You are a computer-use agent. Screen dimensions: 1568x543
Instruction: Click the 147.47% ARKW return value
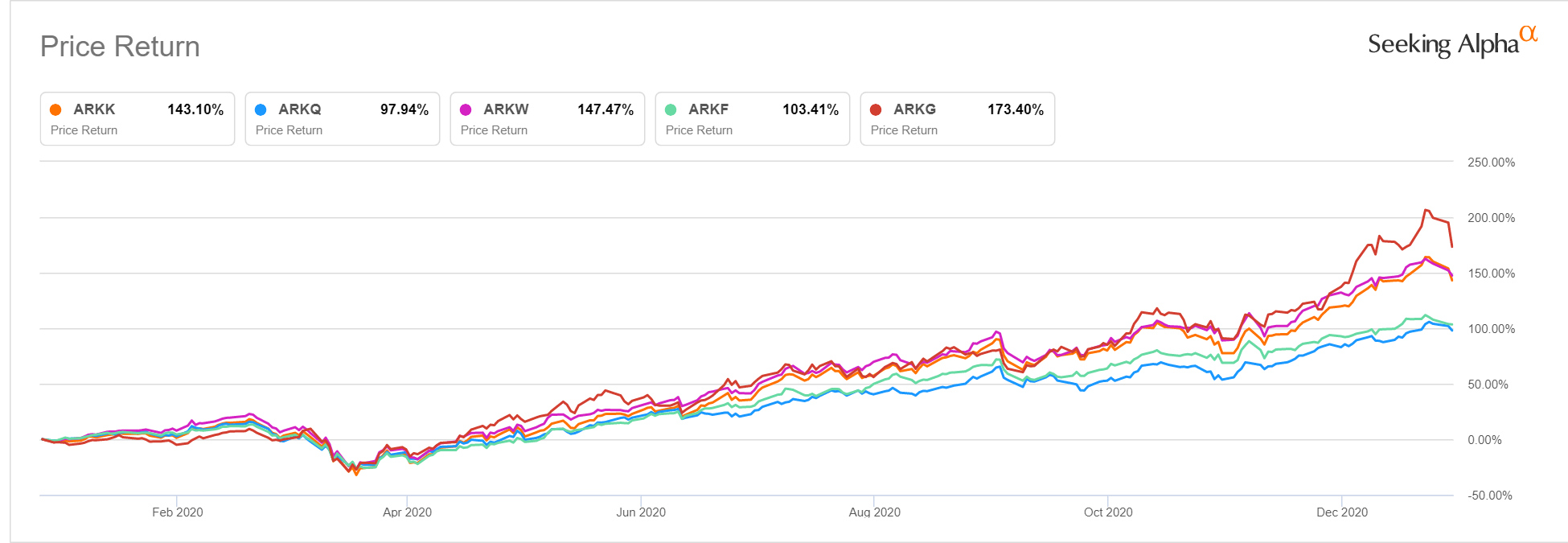[x=605, y=109]
